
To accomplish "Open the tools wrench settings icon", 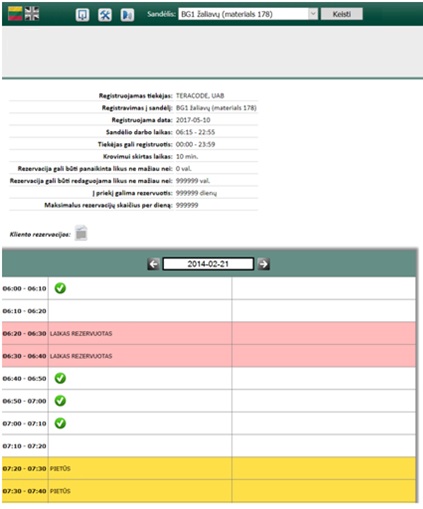I will [105, 15].
